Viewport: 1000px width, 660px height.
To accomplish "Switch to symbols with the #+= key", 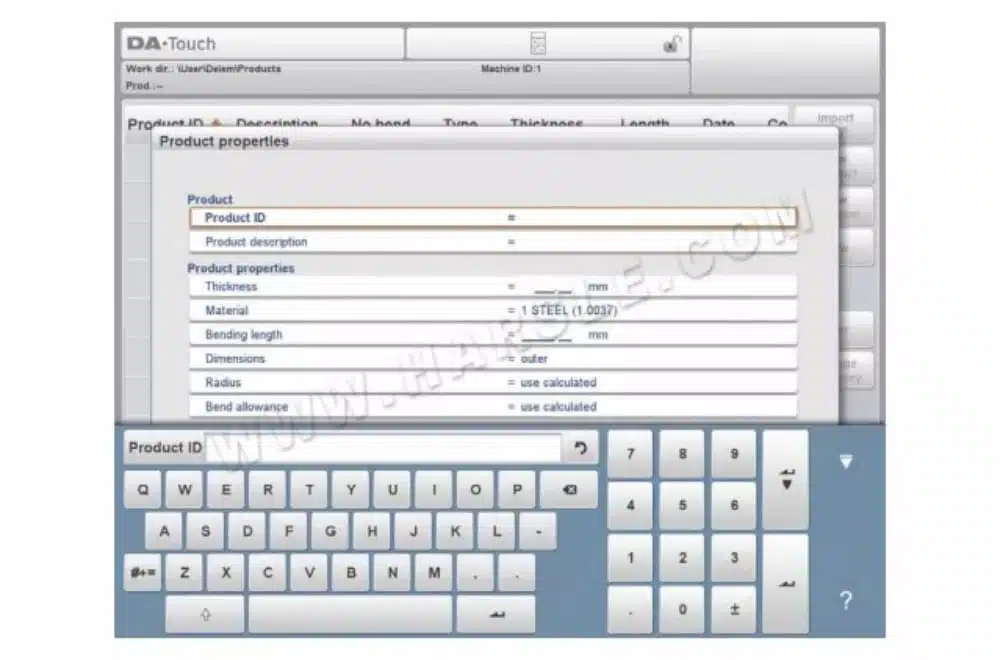I will coord(143,573).
